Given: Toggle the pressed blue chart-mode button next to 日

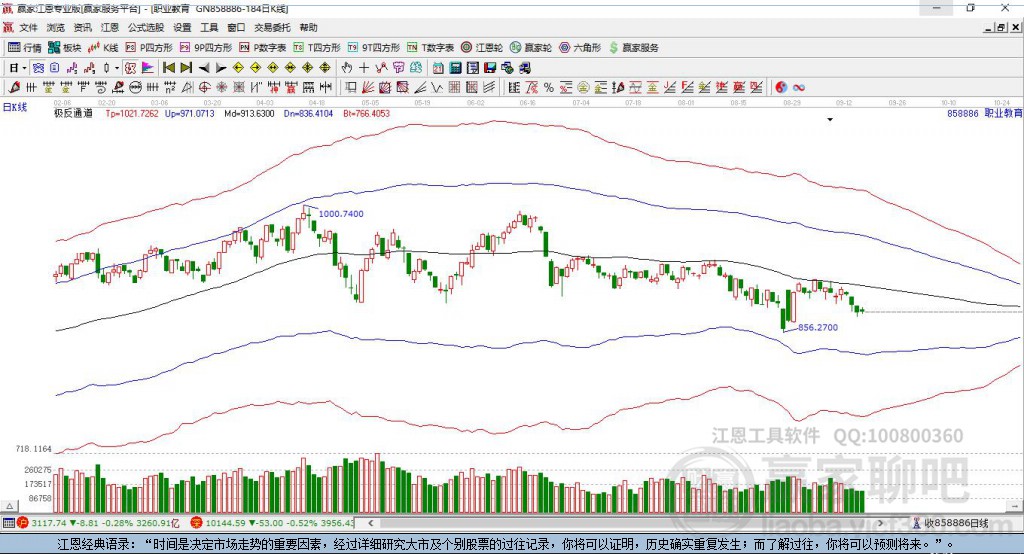Looking at the screenshot, I should pyautogui.click(x=38, y=68).
